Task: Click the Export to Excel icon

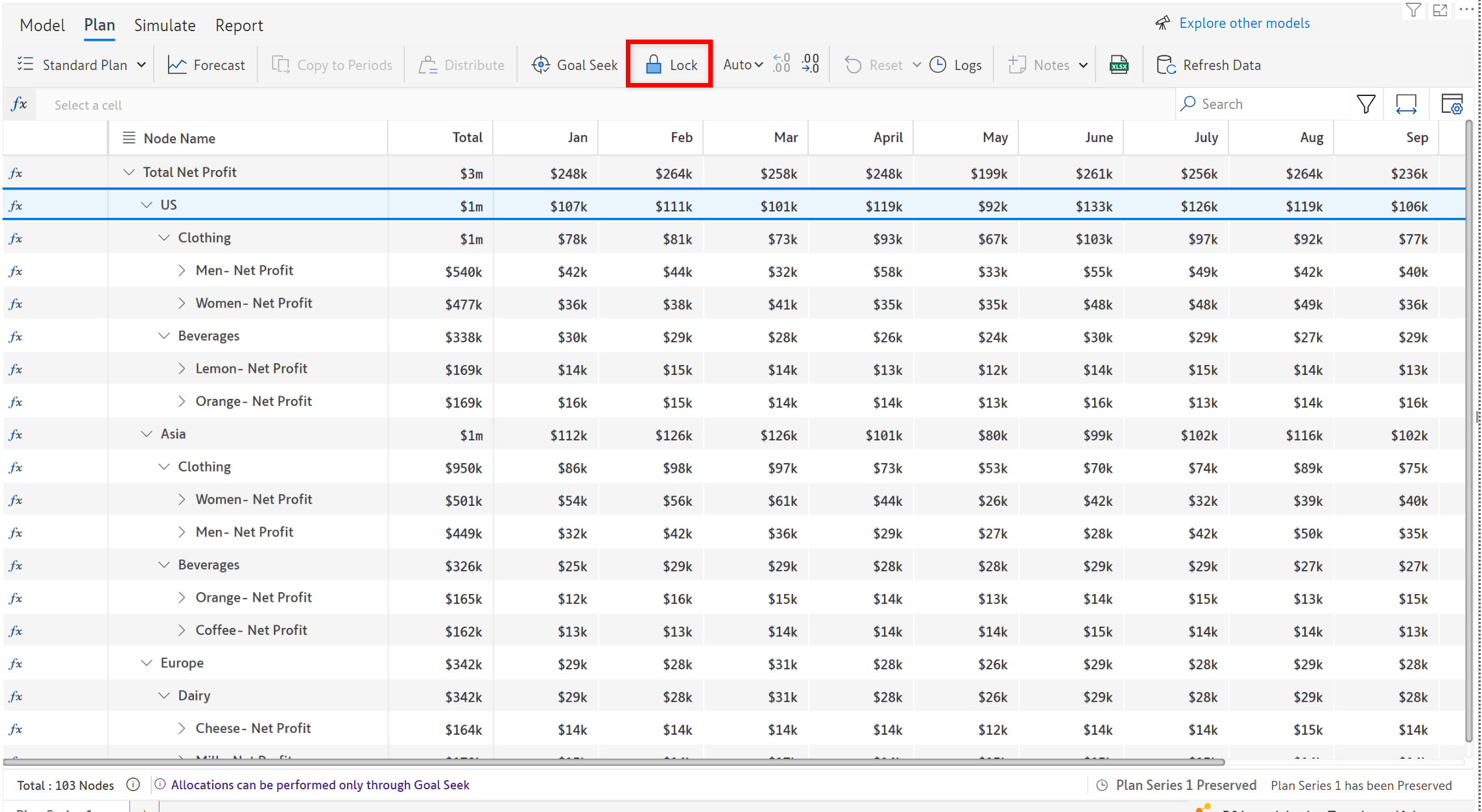Action: tap(1119, 65)
